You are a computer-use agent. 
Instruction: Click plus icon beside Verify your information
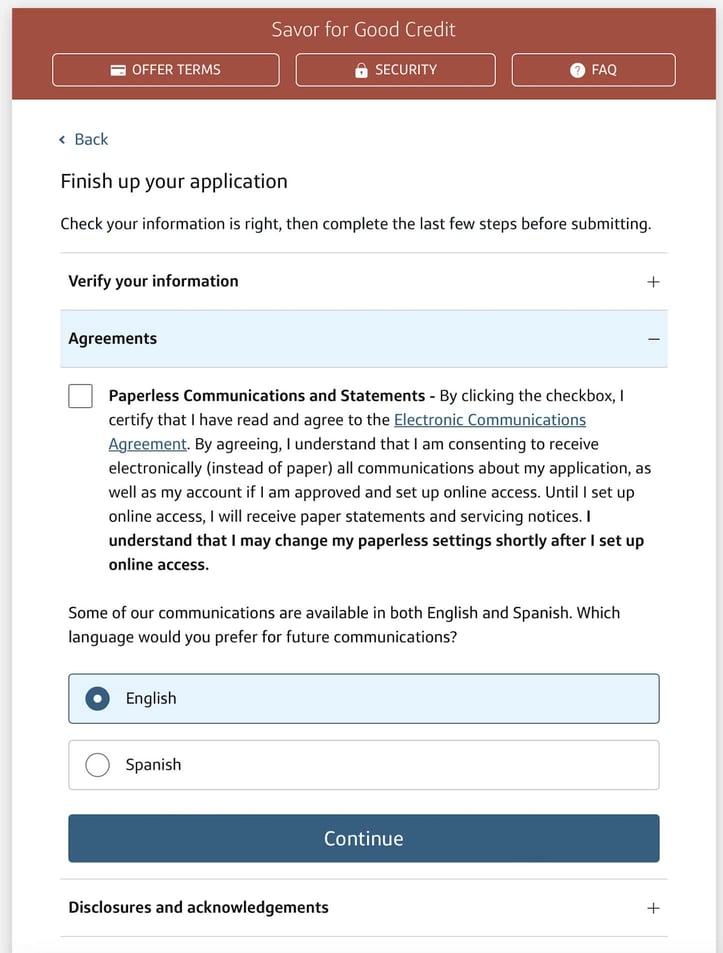(x=653, y=281)
